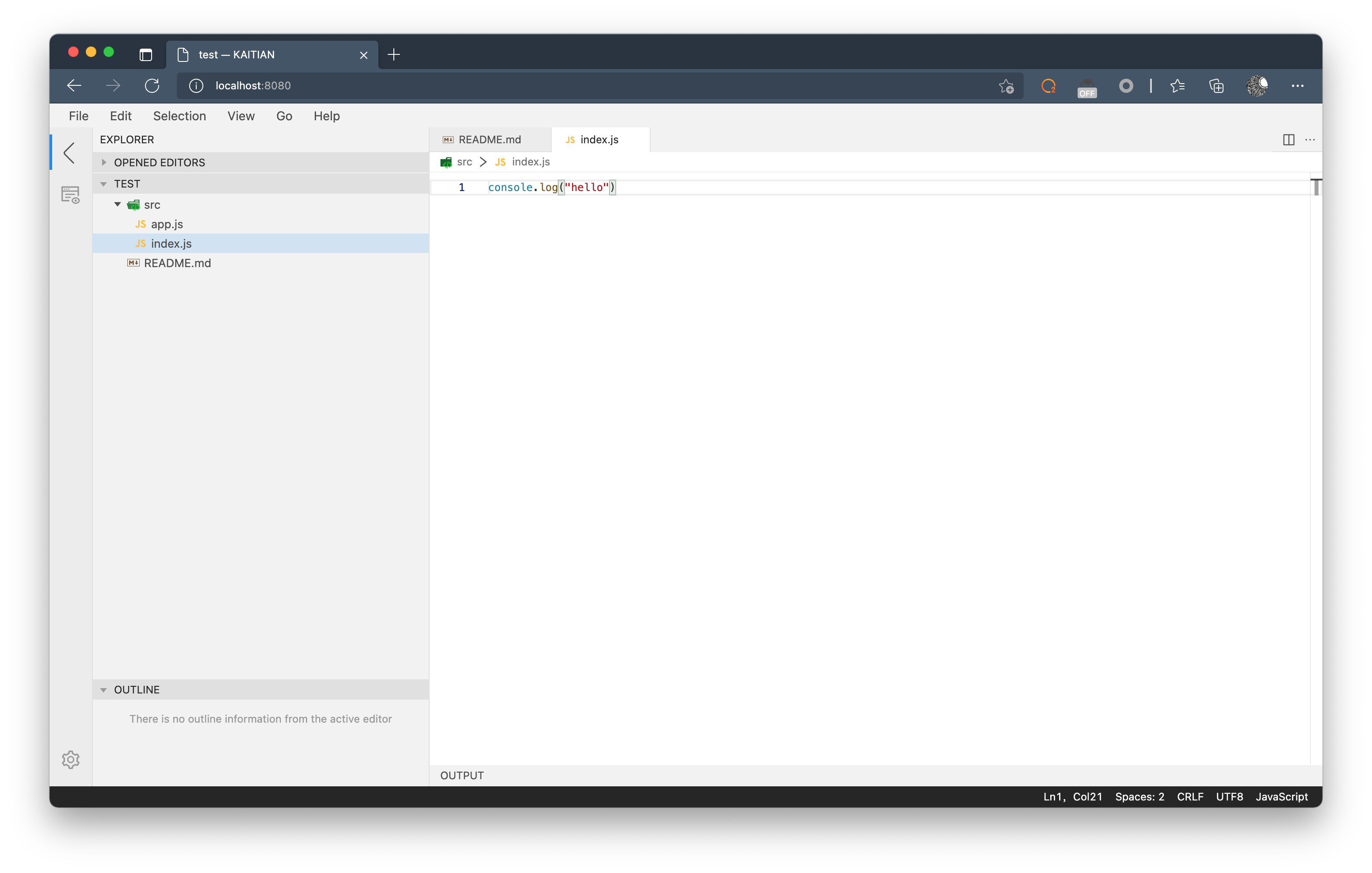Screen dimensions: 1372x873
Task: Click the src folder icon in file tree
Action: (x=133, y=205)
